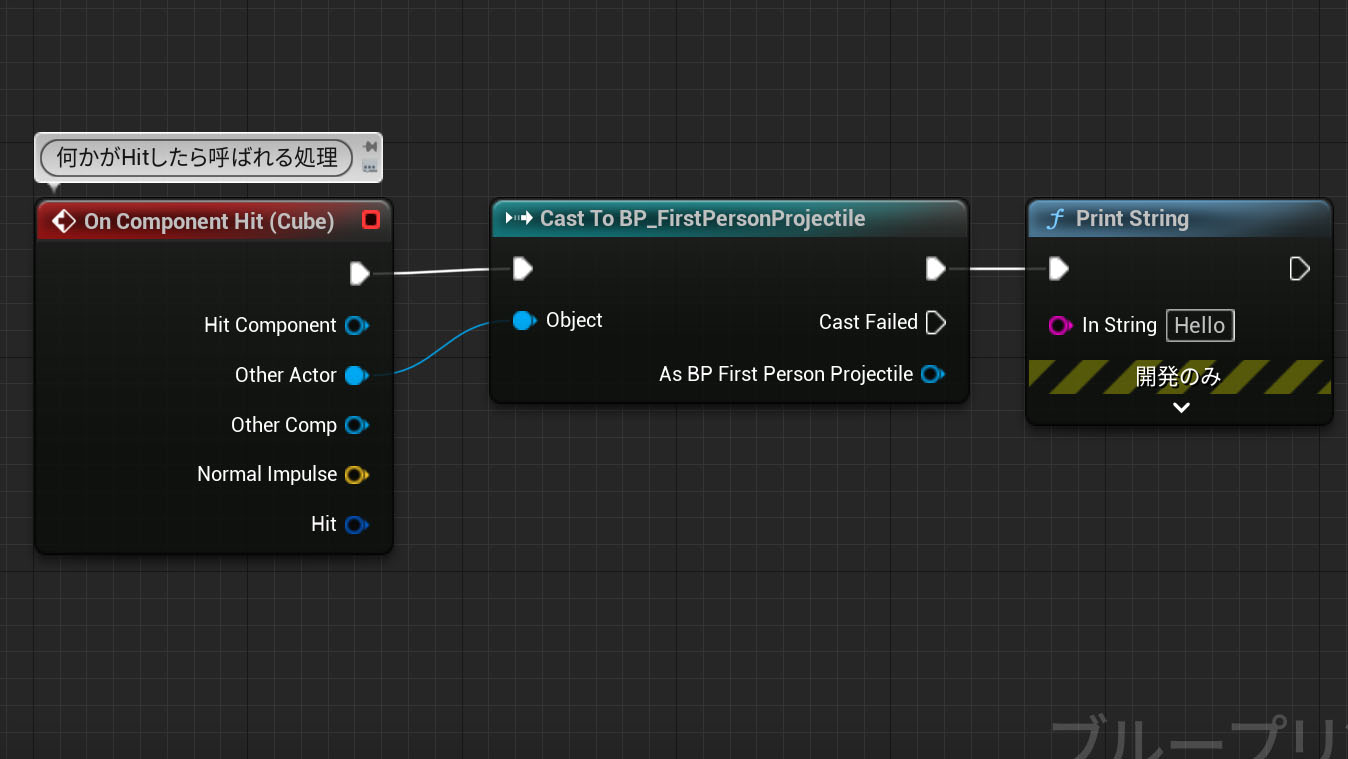Viewport: 1348px width, 759px height.
Task: Click the On Component Hit exec output pin
Action: (360, 273)
